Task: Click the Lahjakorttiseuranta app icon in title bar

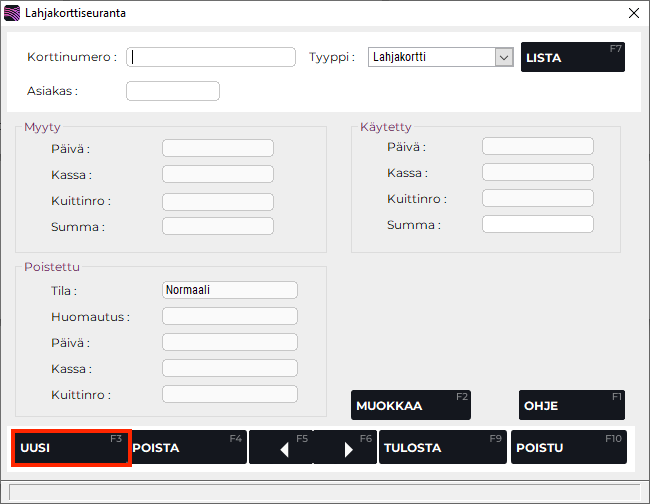Action: (12, 13)
